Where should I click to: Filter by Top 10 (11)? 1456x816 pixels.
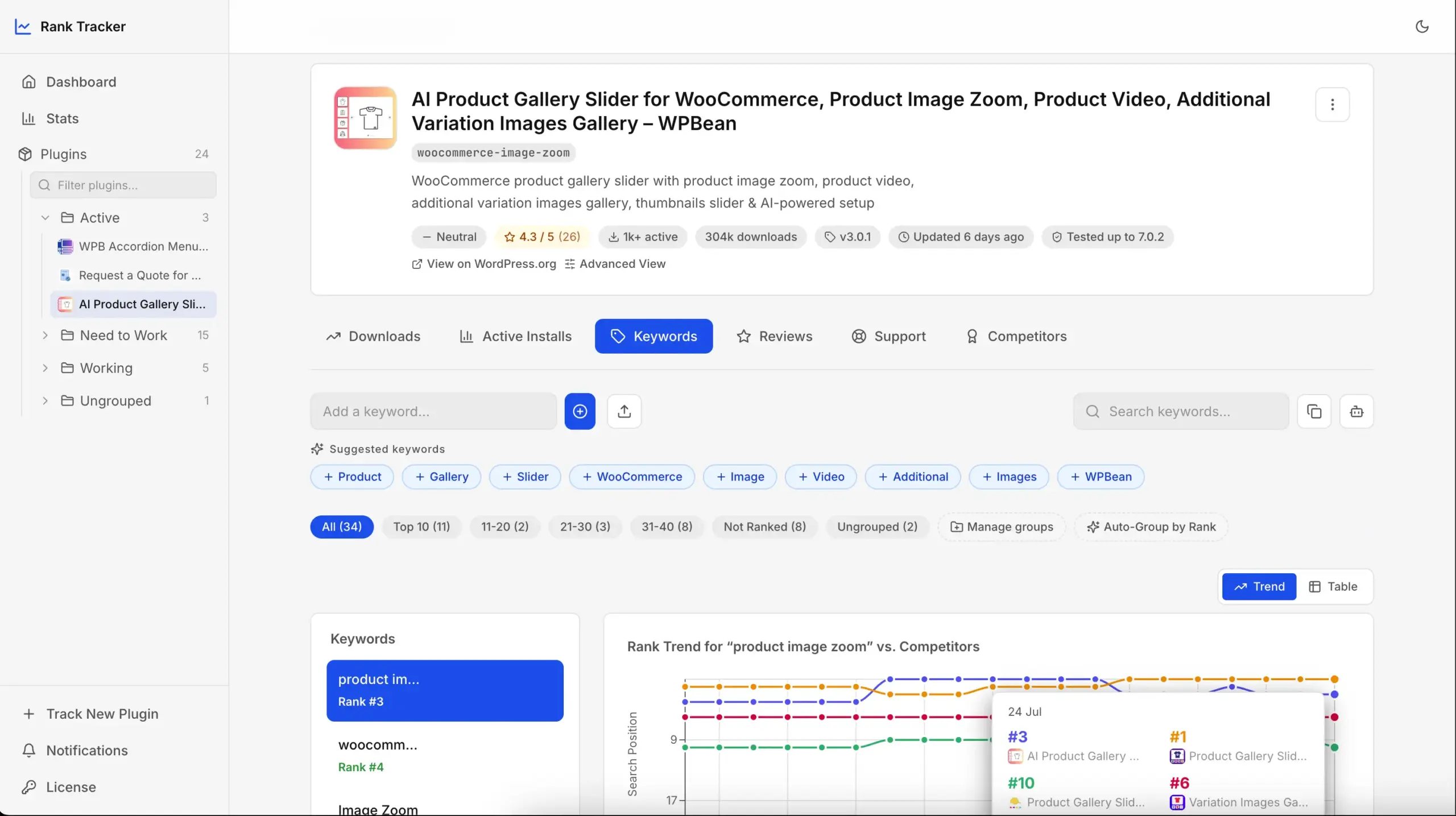pos(421,527)
